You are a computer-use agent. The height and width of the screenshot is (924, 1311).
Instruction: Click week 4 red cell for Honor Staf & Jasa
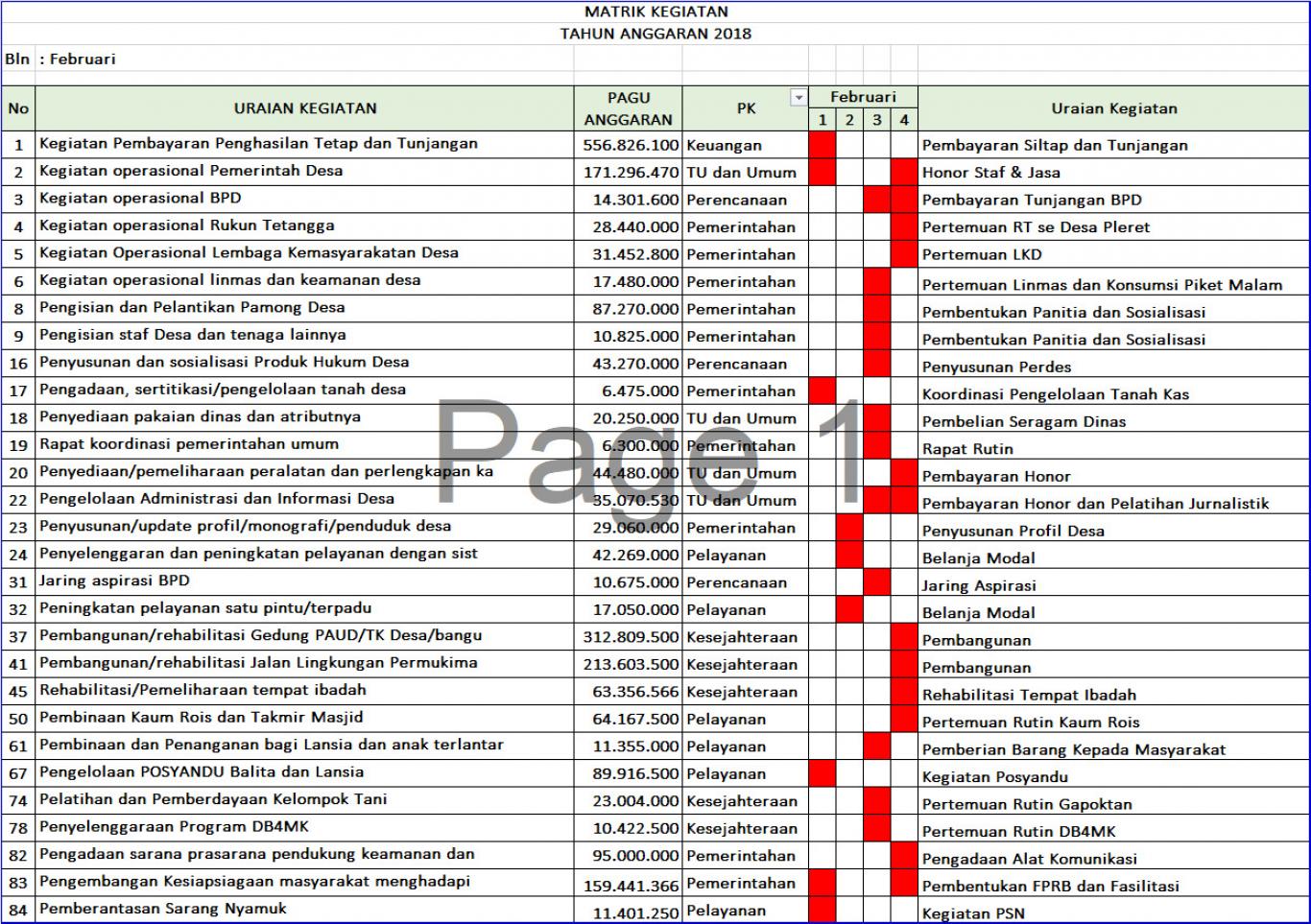(904, 173)
